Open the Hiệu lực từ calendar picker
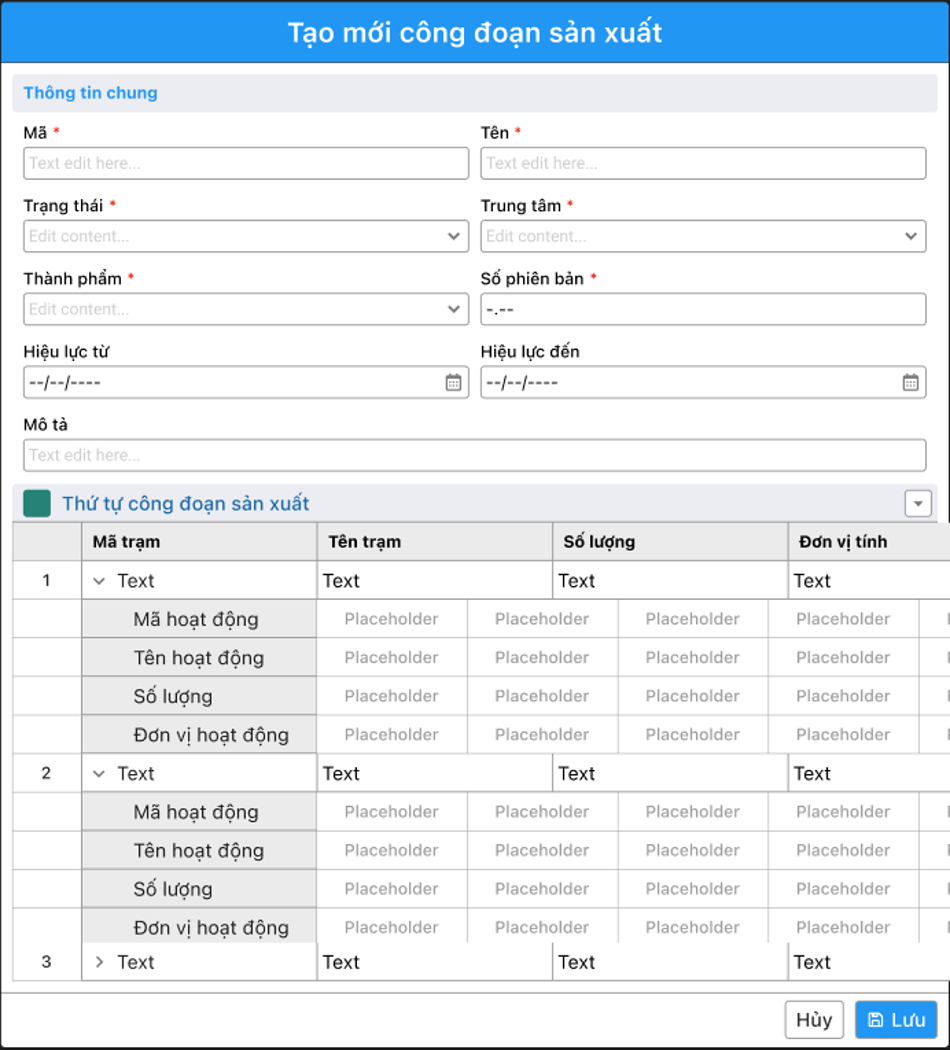Screen dimensions: 950x1050 tap(453, 382)
